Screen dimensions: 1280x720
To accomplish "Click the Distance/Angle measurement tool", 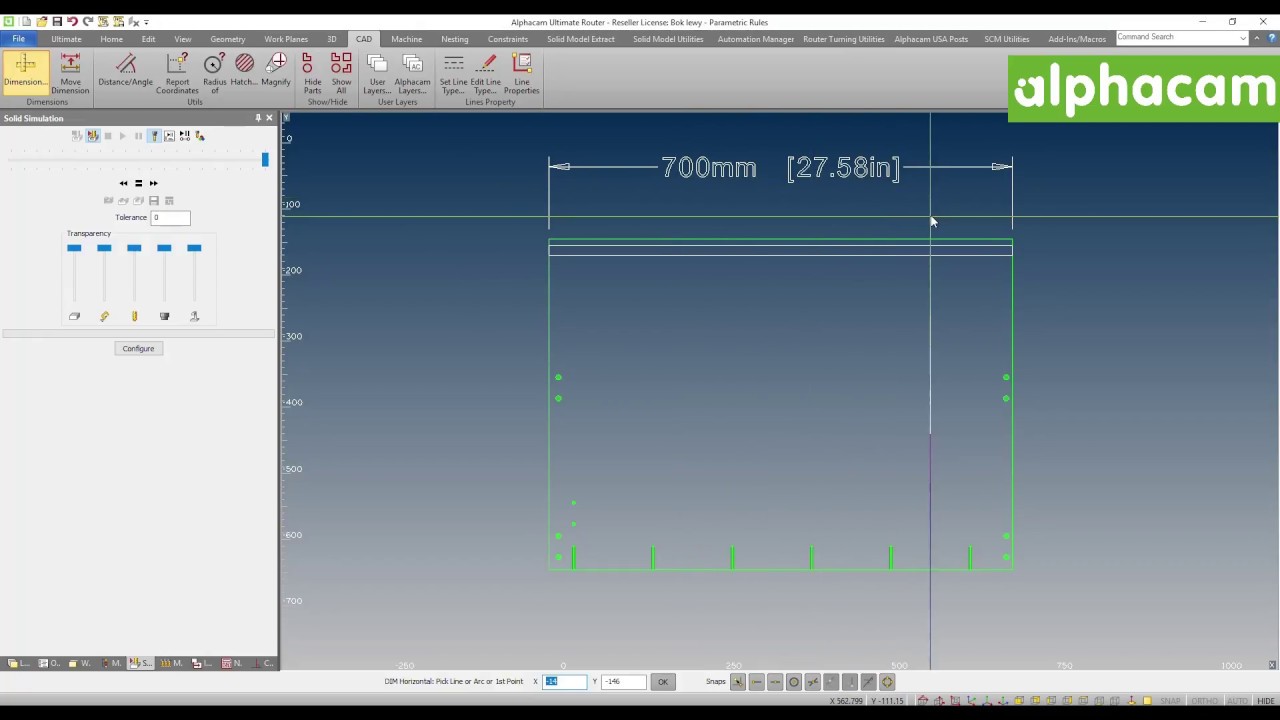I will click(125, 71).
